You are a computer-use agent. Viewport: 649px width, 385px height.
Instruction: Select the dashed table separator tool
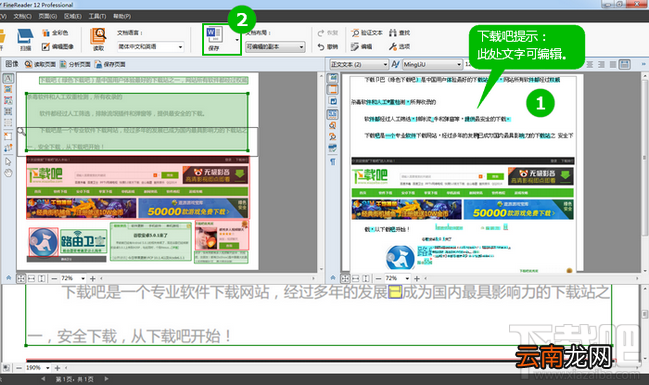8,123
